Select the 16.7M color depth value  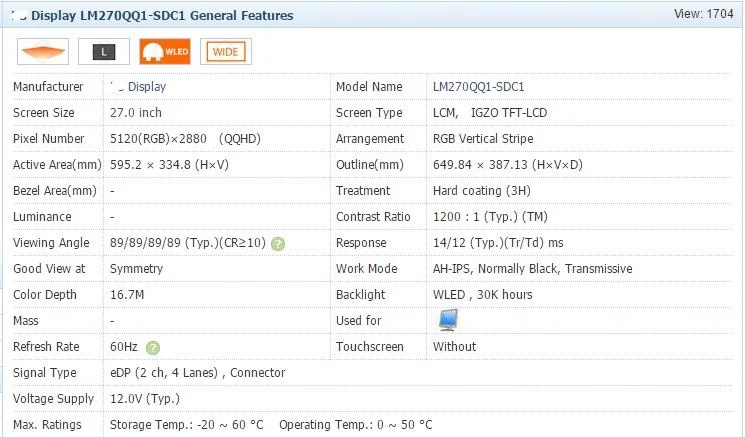coord(127,294)
